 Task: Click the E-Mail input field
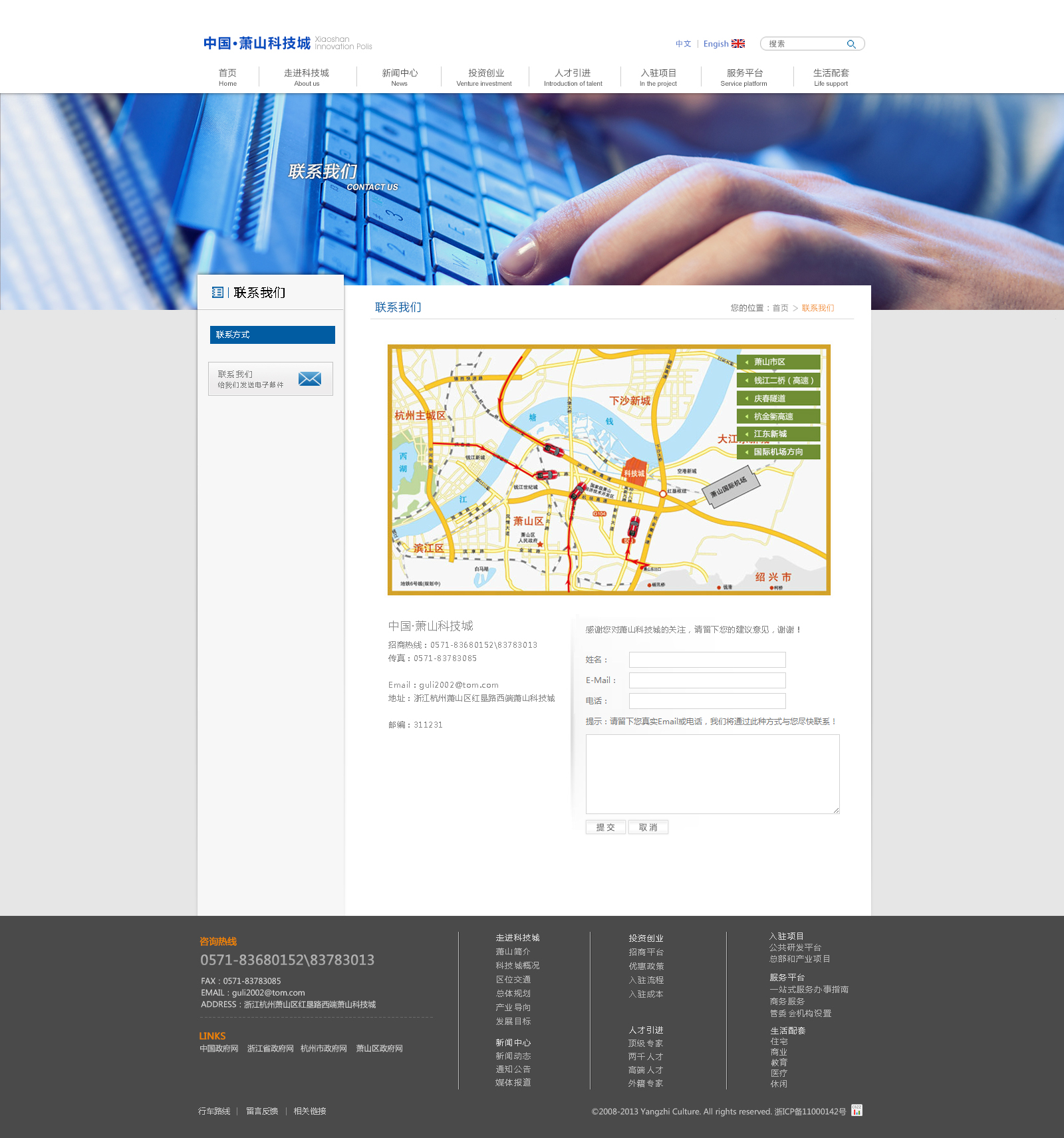click(707, 680)
